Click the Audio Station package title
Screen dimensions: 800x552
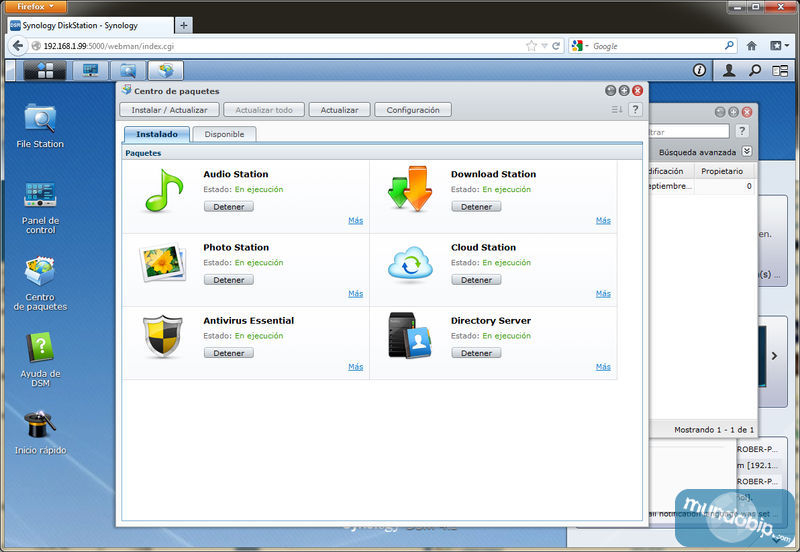pyautogui.click(x=236, y=174)
